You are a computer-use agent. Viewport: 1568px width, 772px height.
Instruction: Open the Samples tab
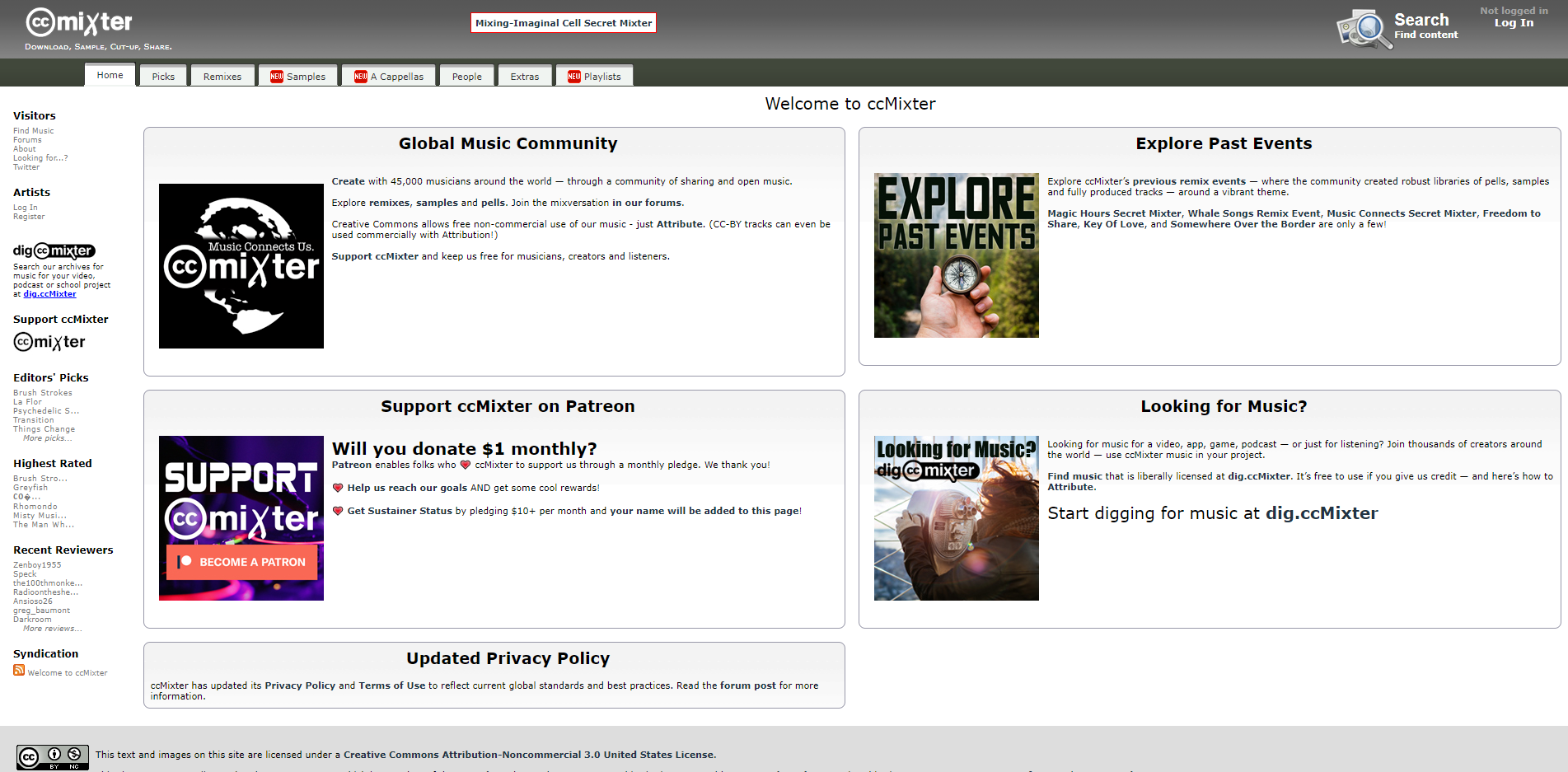click(297, 77)
